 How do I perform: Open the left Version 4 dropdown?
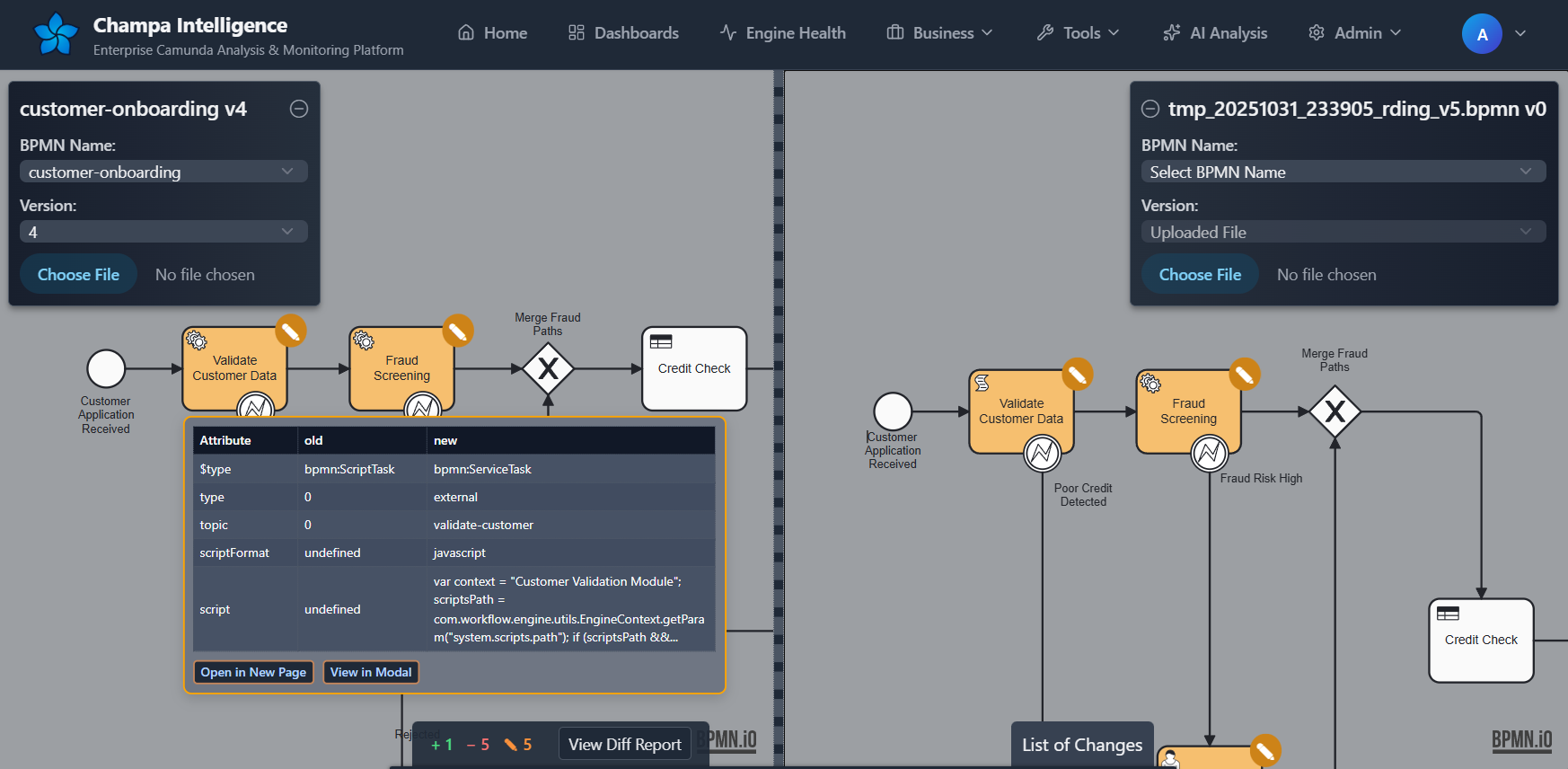pos(163,232)
